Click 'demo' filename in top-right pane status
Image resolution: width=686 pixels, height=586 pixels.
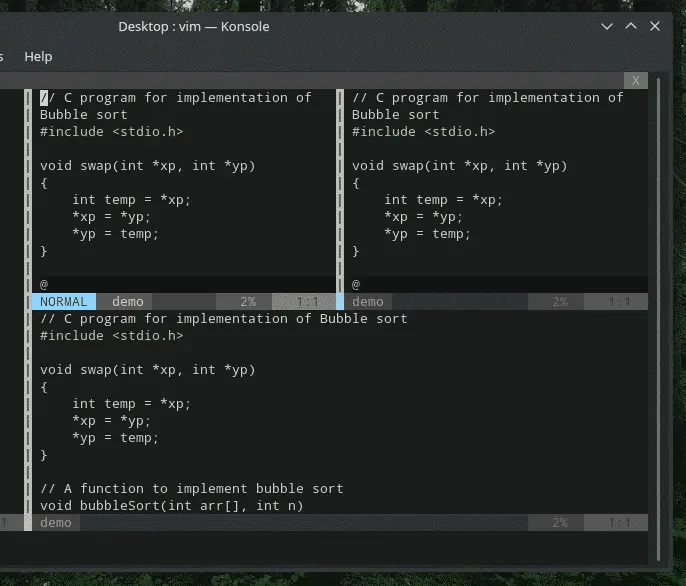point(368,302)
